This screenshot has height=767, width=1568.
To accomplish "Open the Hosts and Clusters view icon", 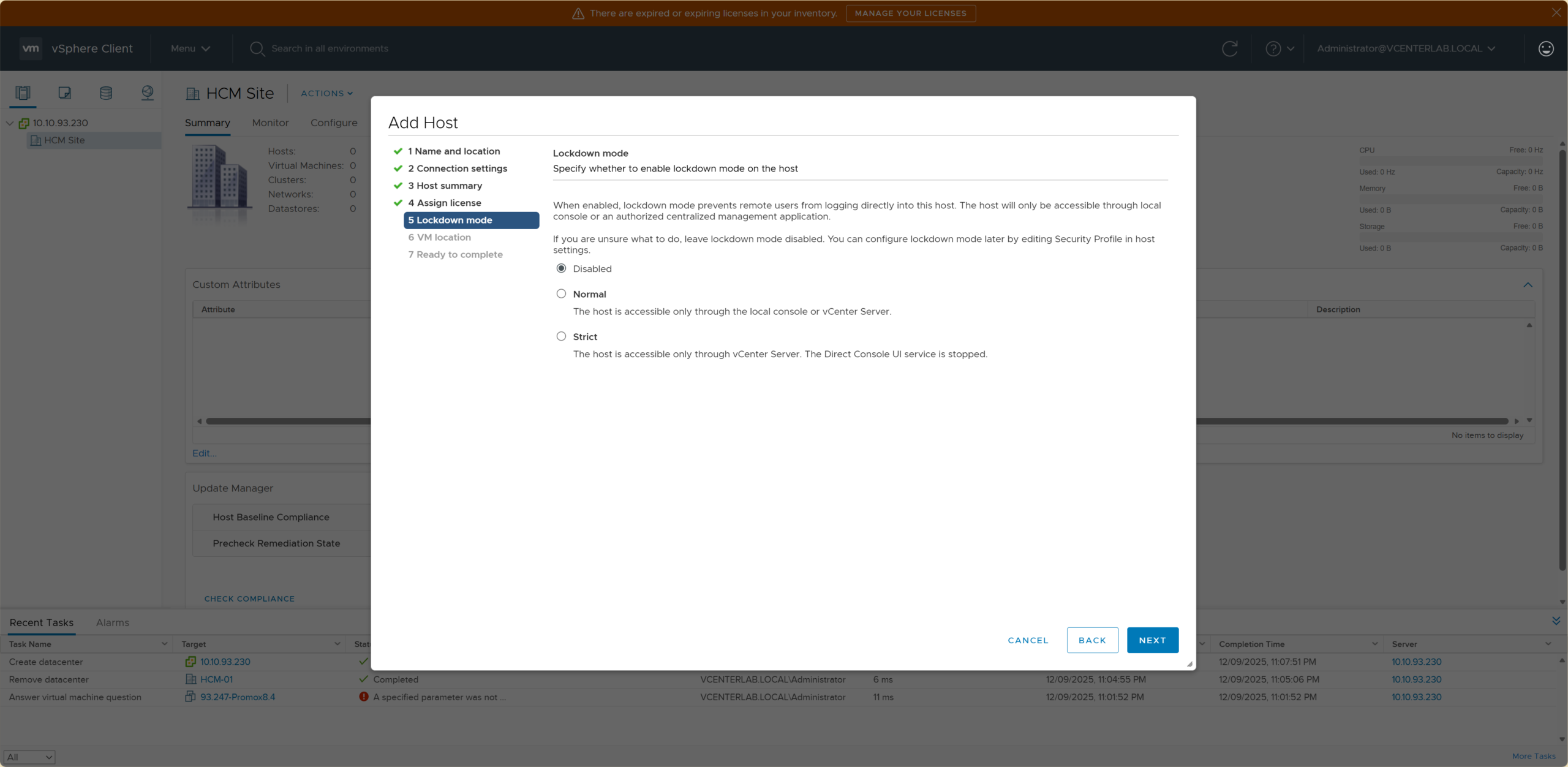I will click(23, 93).
